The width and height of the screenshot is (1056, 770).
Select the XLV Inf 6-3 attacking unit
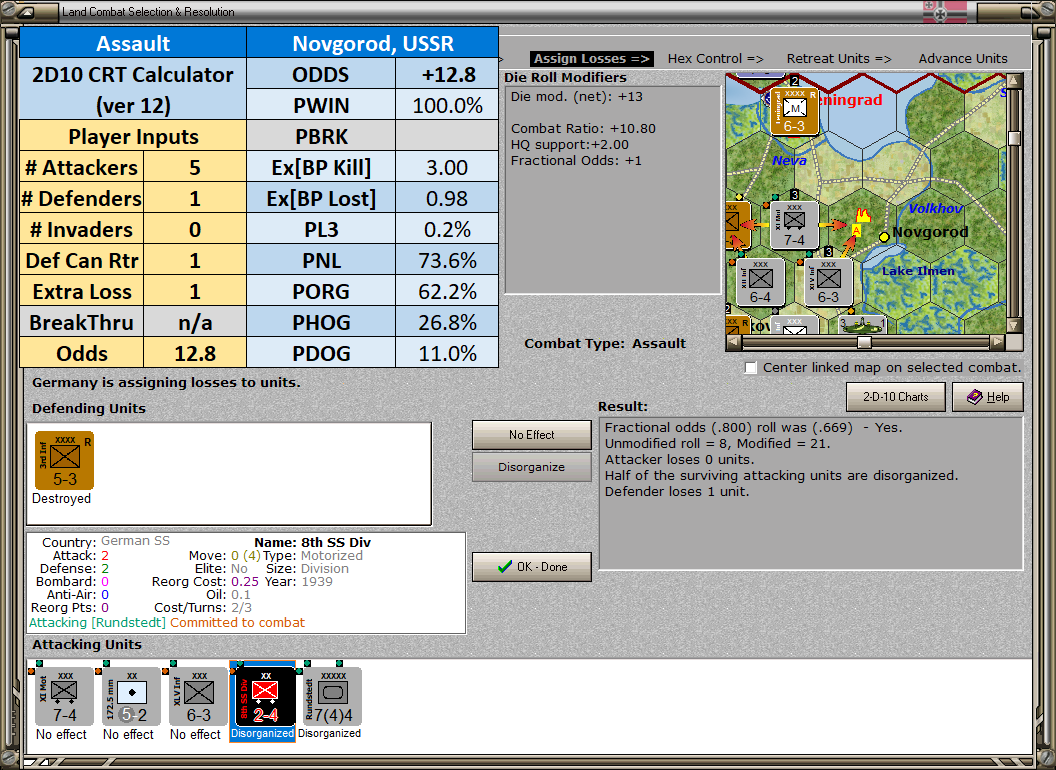pos(199,697)
